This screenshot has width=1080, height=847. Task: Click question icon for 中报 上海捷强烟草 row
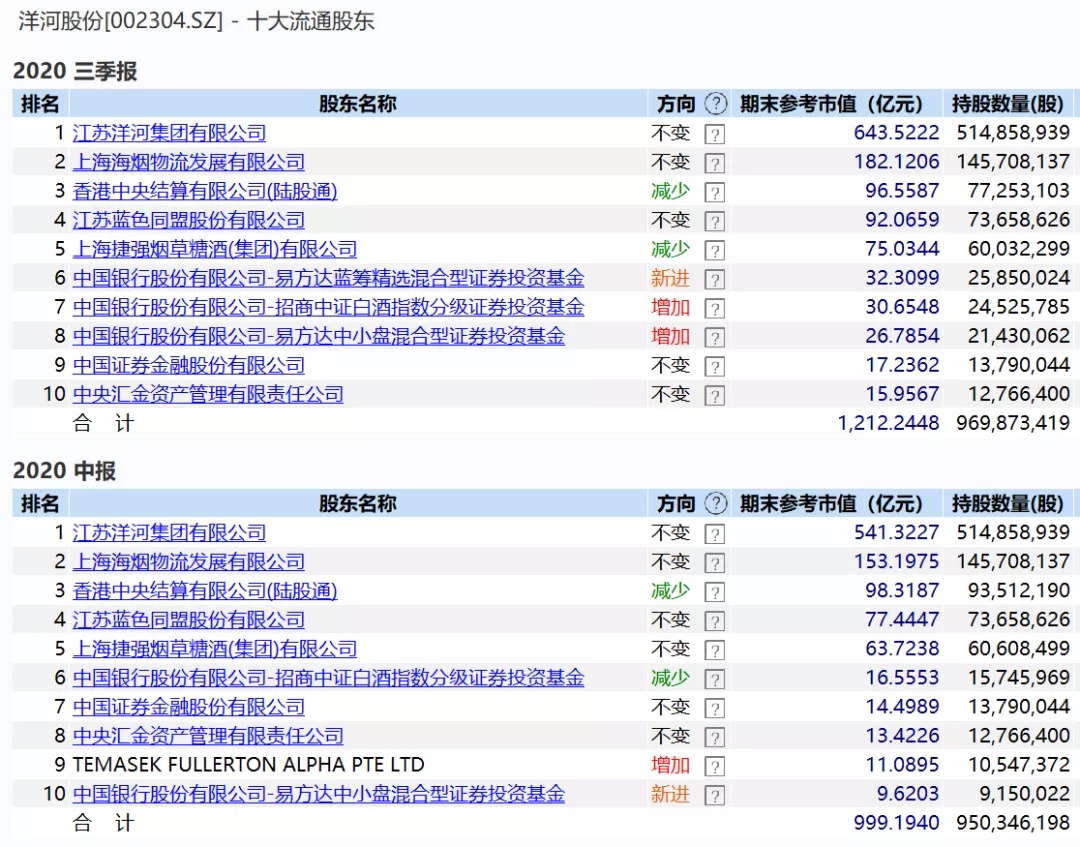coord(714,650)
